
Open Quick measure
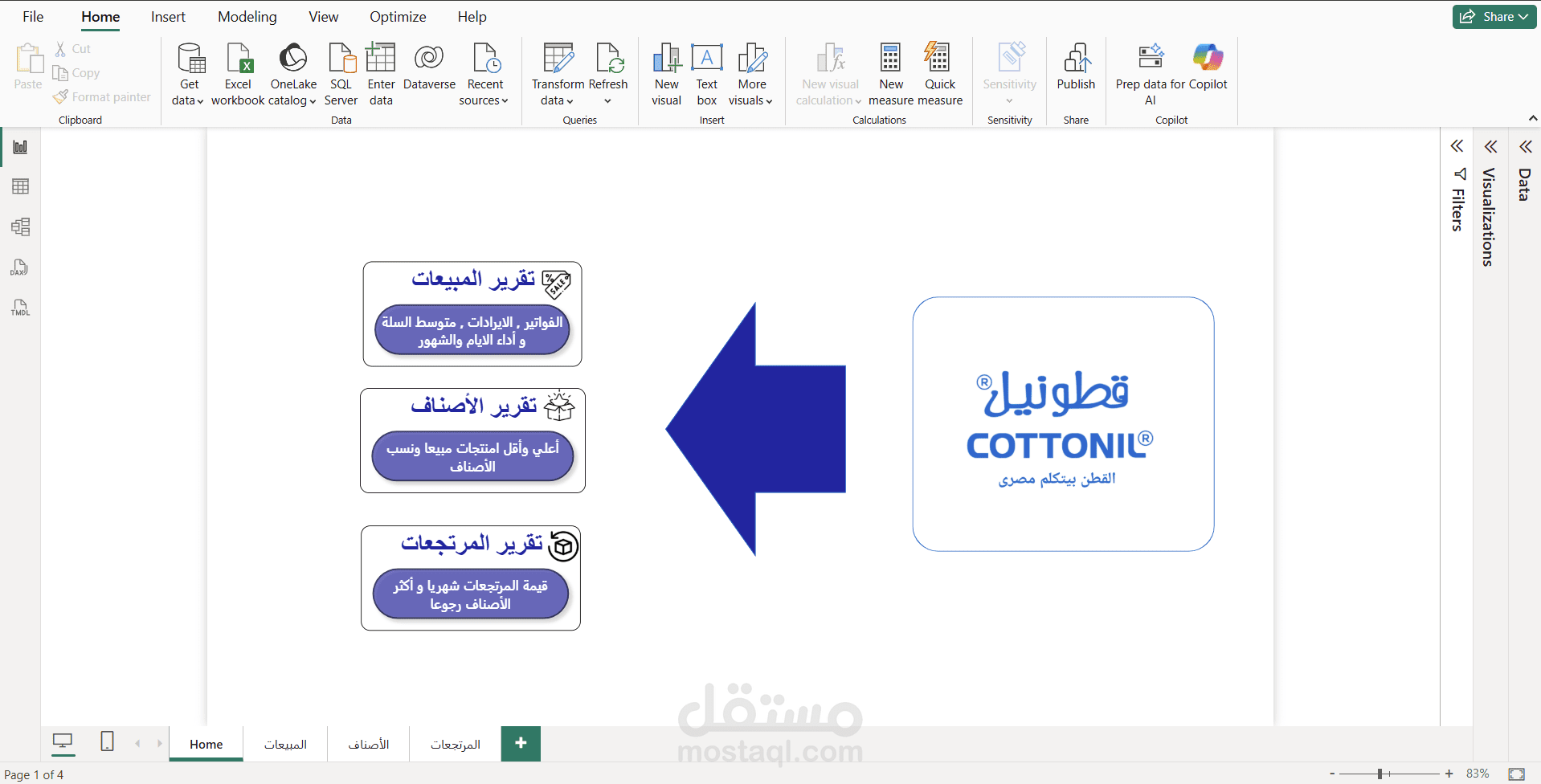pyautogui.click(x=938, y=72)
